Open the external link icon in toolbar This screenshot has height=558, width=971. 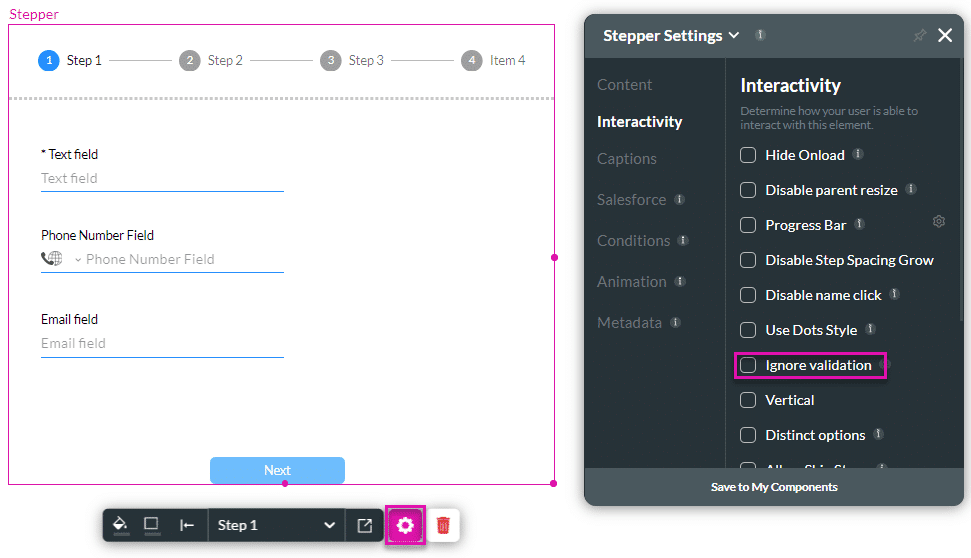(x=365, y=526)
